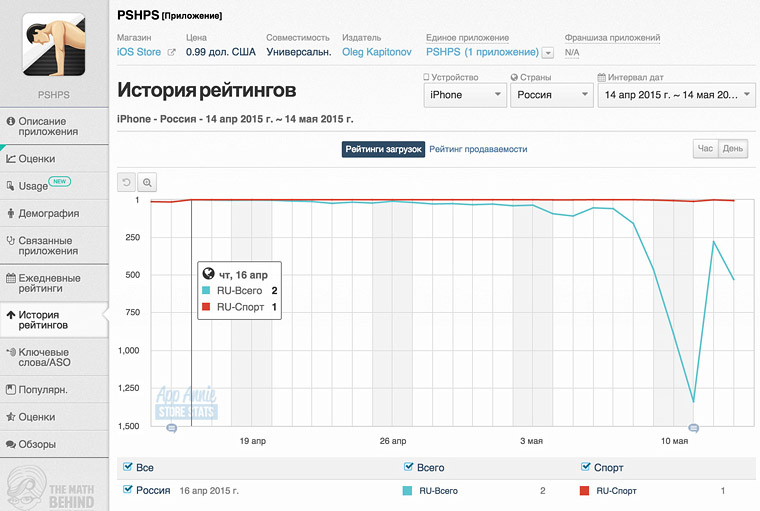This screenshot has height=511, width=760.
Task: Open the date interval dropdown
Action: 676,95
